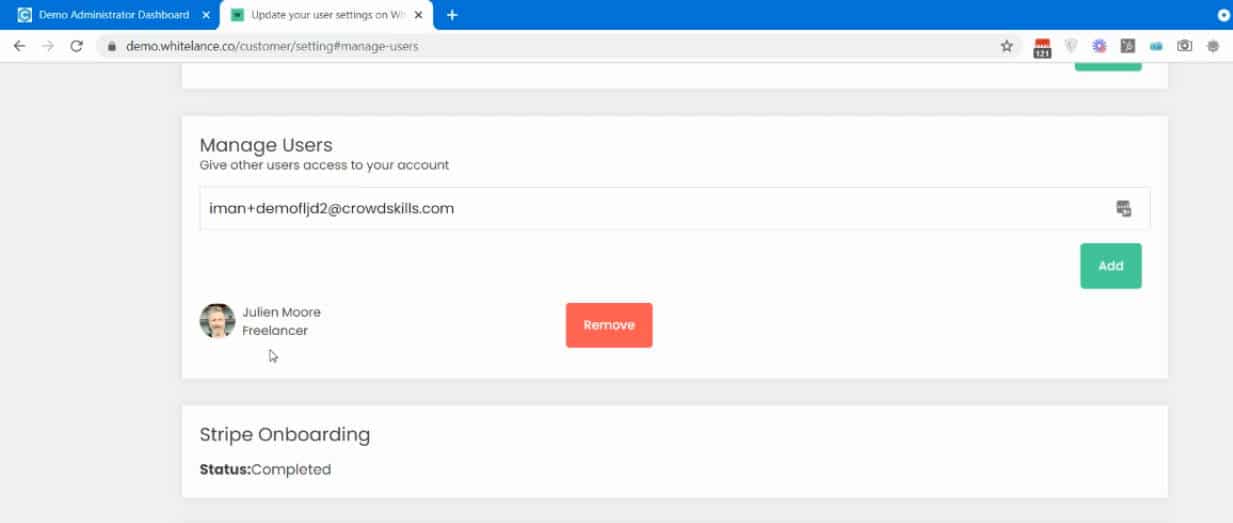Click the contact-card icon in email field
The height and width of the screenshot is (523, 1233).
pos(1124,208)
